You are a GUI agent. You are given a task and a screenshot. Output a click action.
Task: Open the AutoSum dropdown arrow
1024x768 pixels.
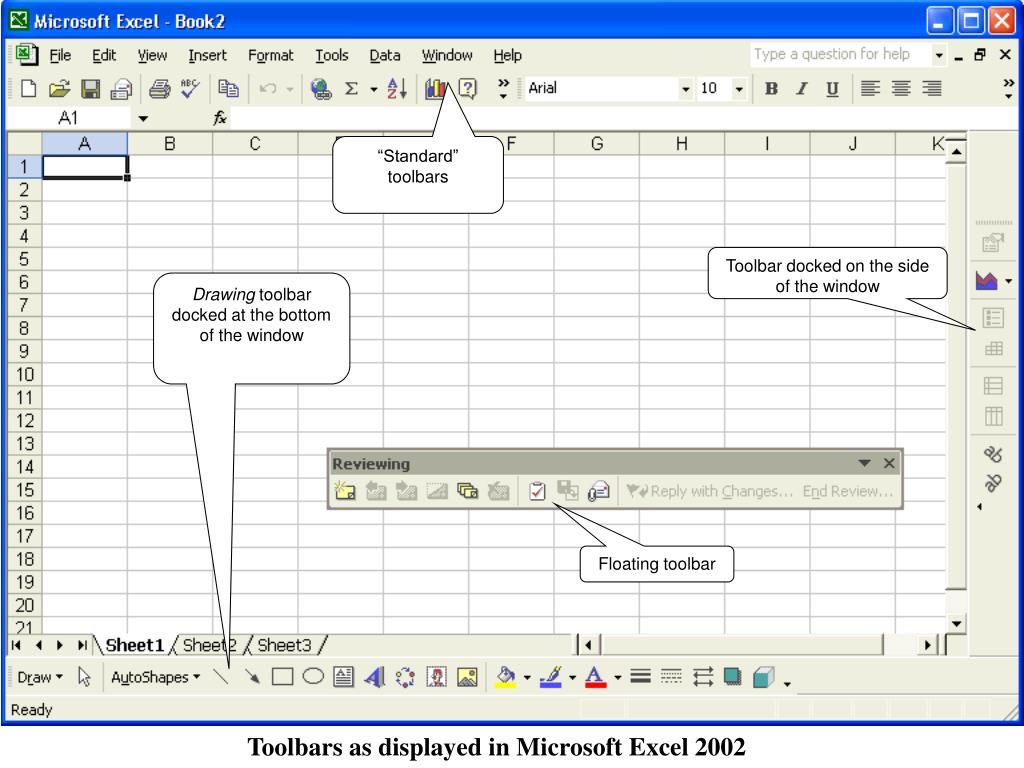(374, 89)
